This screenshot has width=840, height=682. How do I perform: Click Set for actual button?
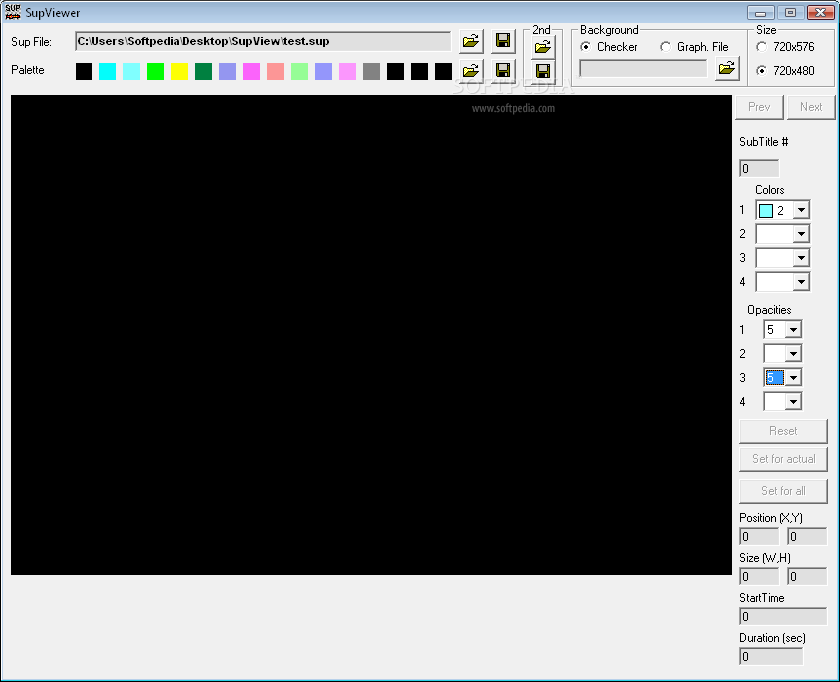pyautogui.click(x=783, y=459)
